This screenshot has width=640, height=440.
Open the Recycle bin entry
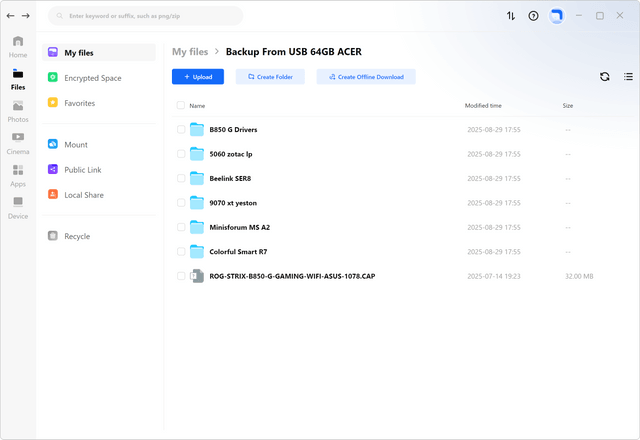[x=99, y=236]
